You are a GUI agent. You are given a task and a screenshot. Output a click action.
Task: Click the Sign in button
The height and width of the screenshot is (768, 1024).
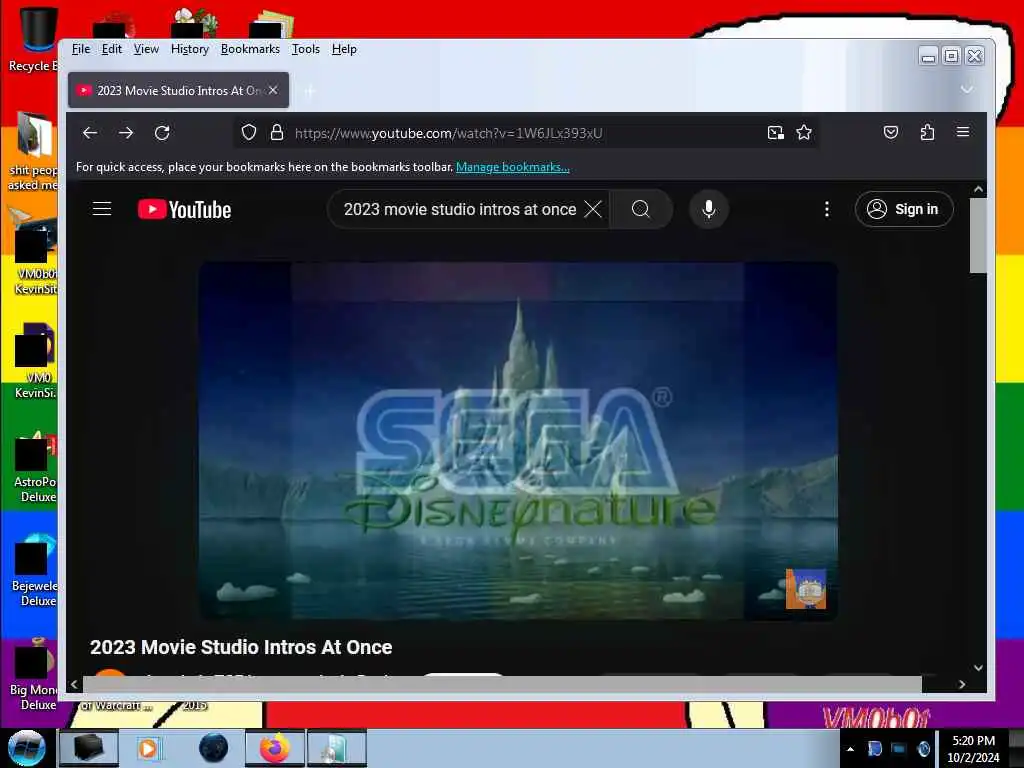tap(904, 209)
